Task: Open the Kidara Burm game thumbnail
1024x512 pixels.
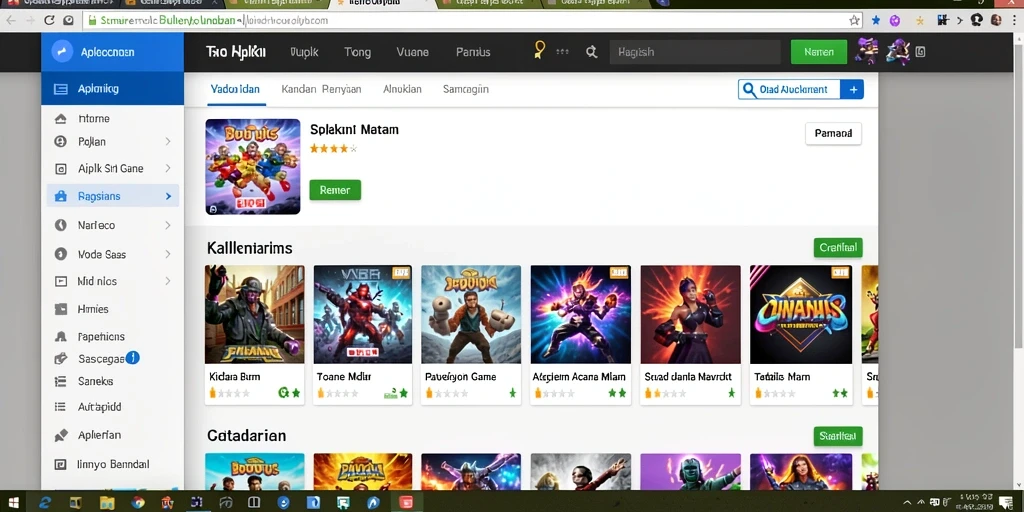Action: pos(255,314)
